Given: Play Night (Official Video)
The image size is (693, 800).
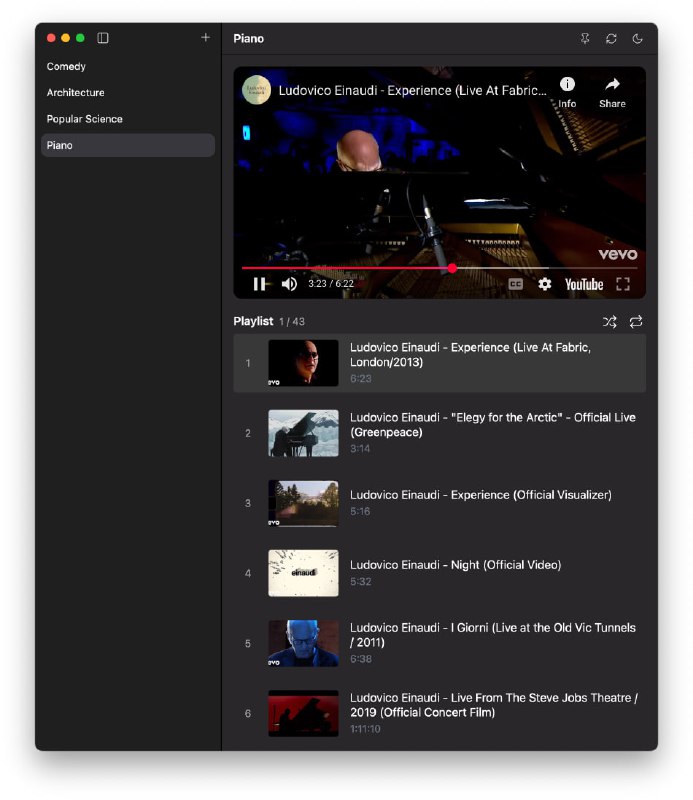Looking at the screenshot, I should click(439, 573).
